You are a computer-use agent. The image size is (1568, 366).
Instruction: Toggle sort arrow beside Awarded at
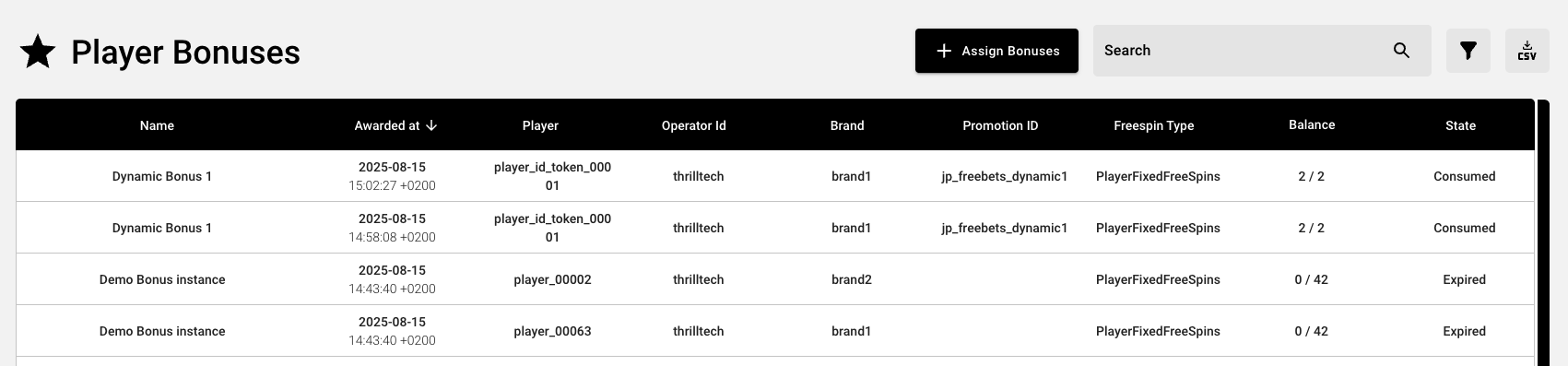431,125
